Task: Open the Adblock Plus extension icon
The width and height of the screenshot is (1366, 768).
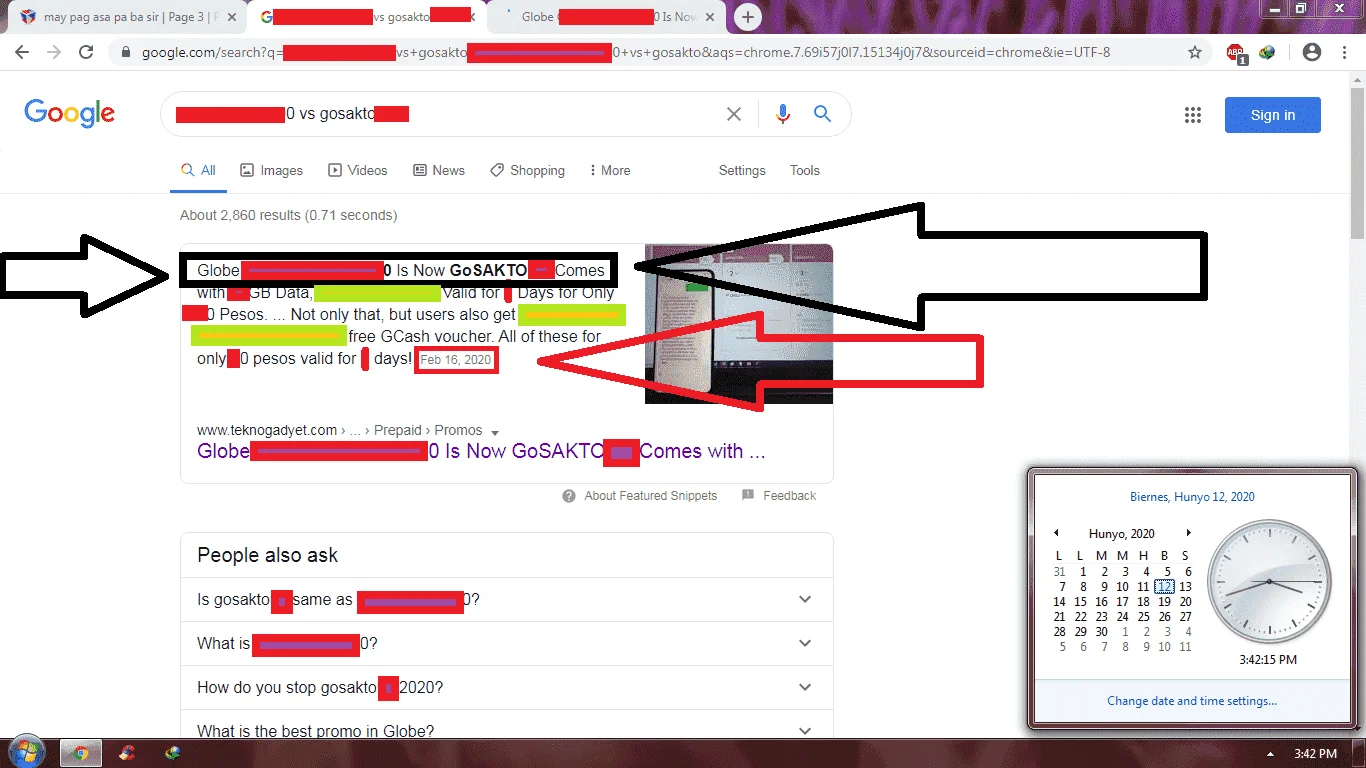Action: click(x=1236, y=53)
